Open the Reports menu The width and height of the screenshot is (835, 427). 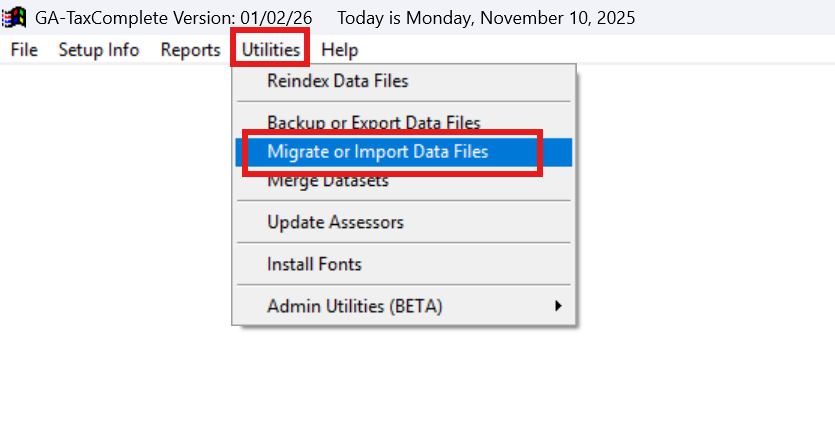point(190,50)
